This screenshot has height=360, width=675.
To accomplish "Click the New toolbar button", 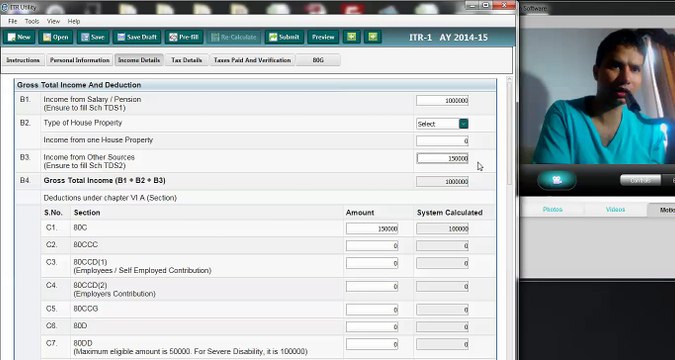I will coord(19,37).
